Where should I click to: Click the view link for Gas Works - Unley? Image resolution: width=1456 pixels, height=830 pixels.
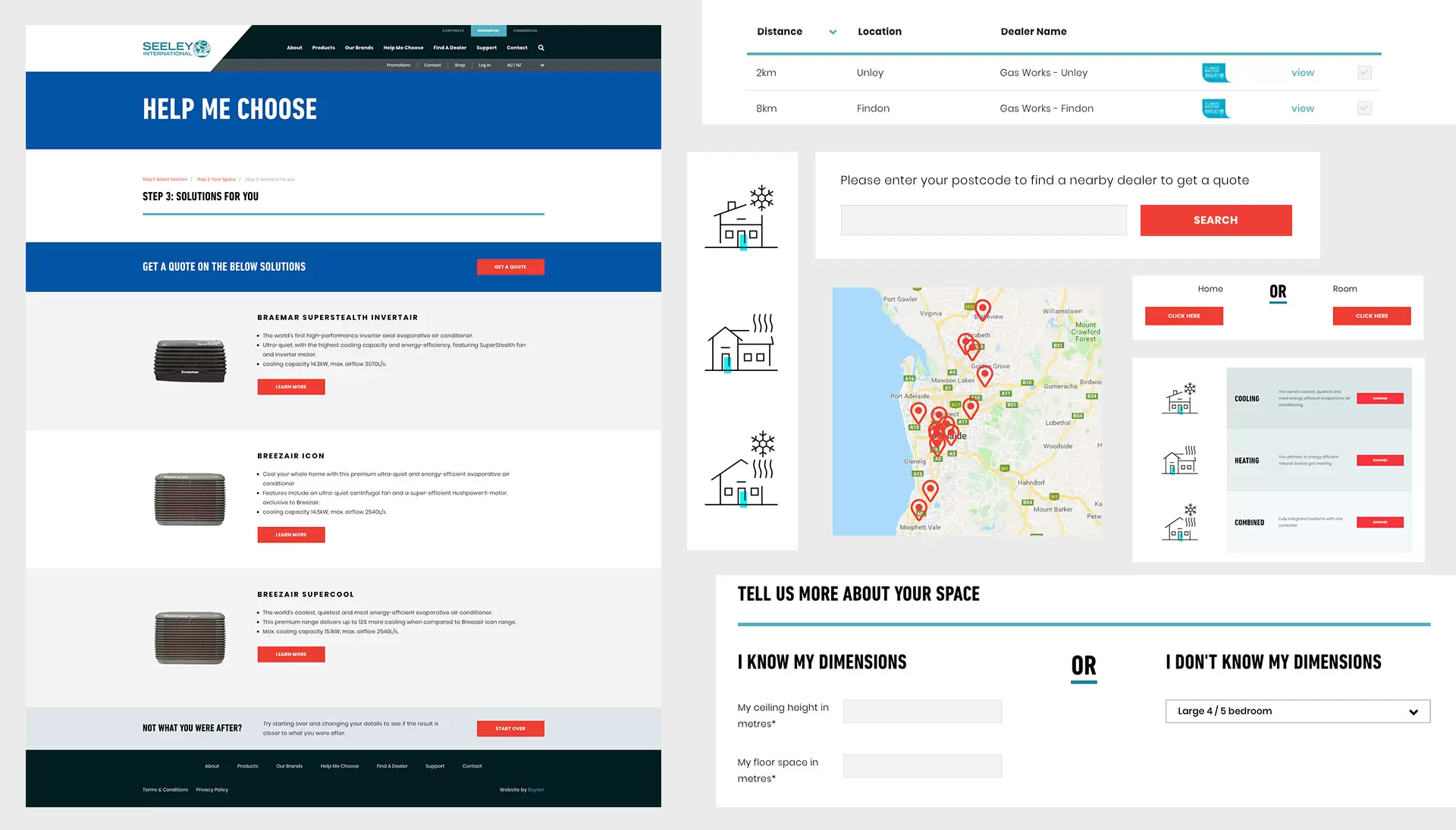tap(1302, 73)
